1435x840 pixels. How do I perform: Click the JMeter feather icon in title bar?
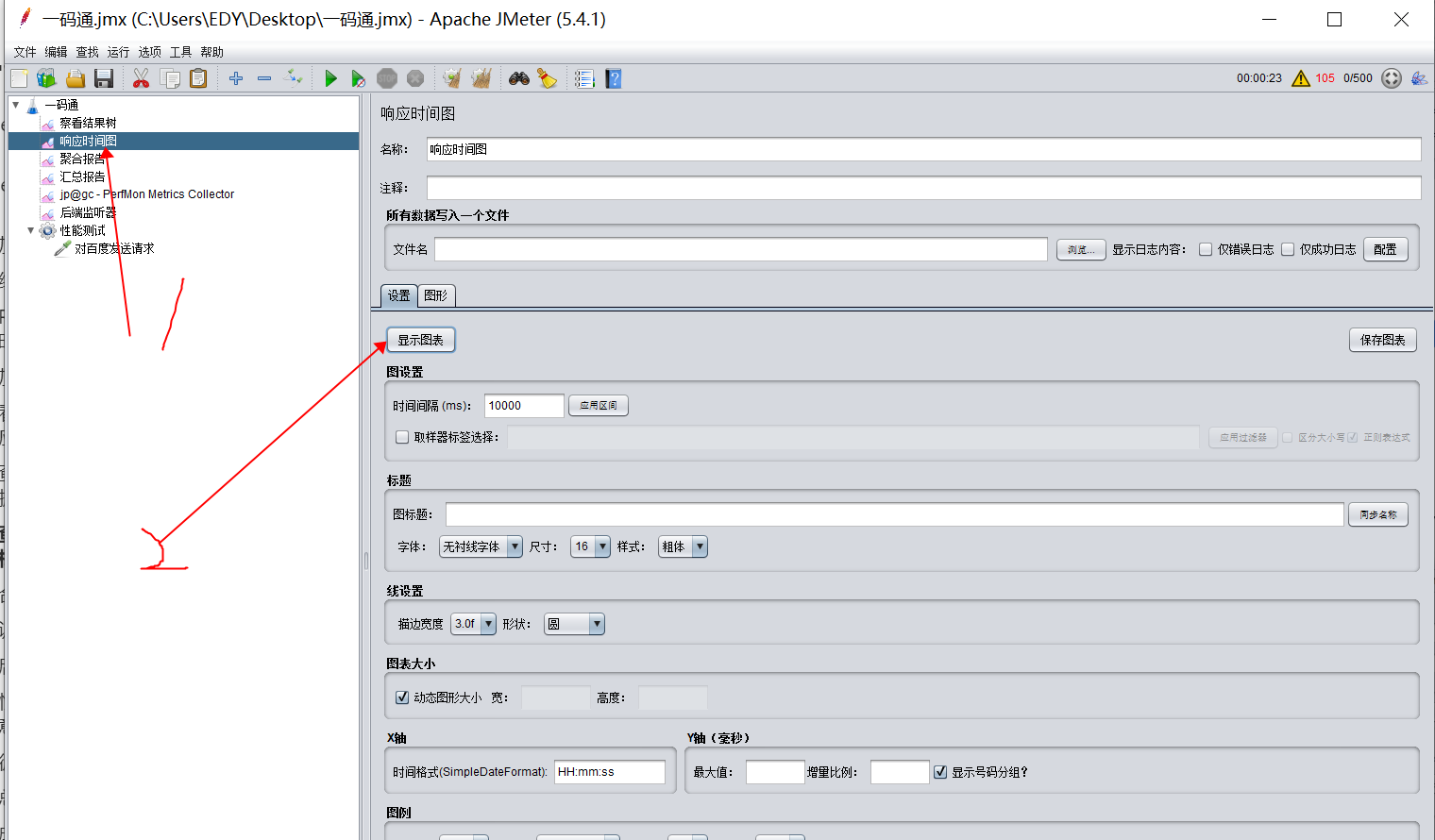[x=25, y=18]
